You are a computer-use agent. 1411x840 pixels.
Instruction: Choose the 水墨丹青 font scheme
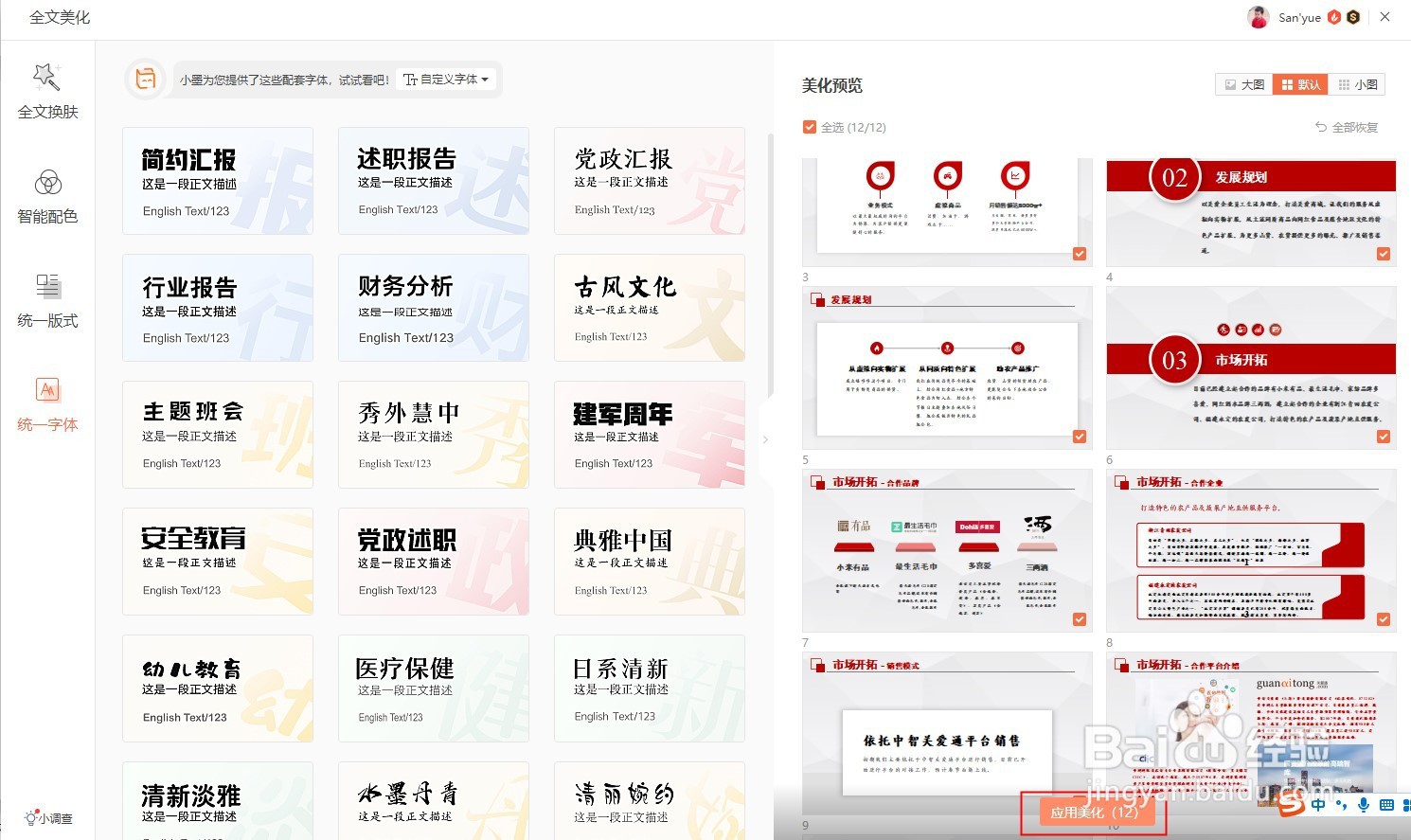pos(434,800)
